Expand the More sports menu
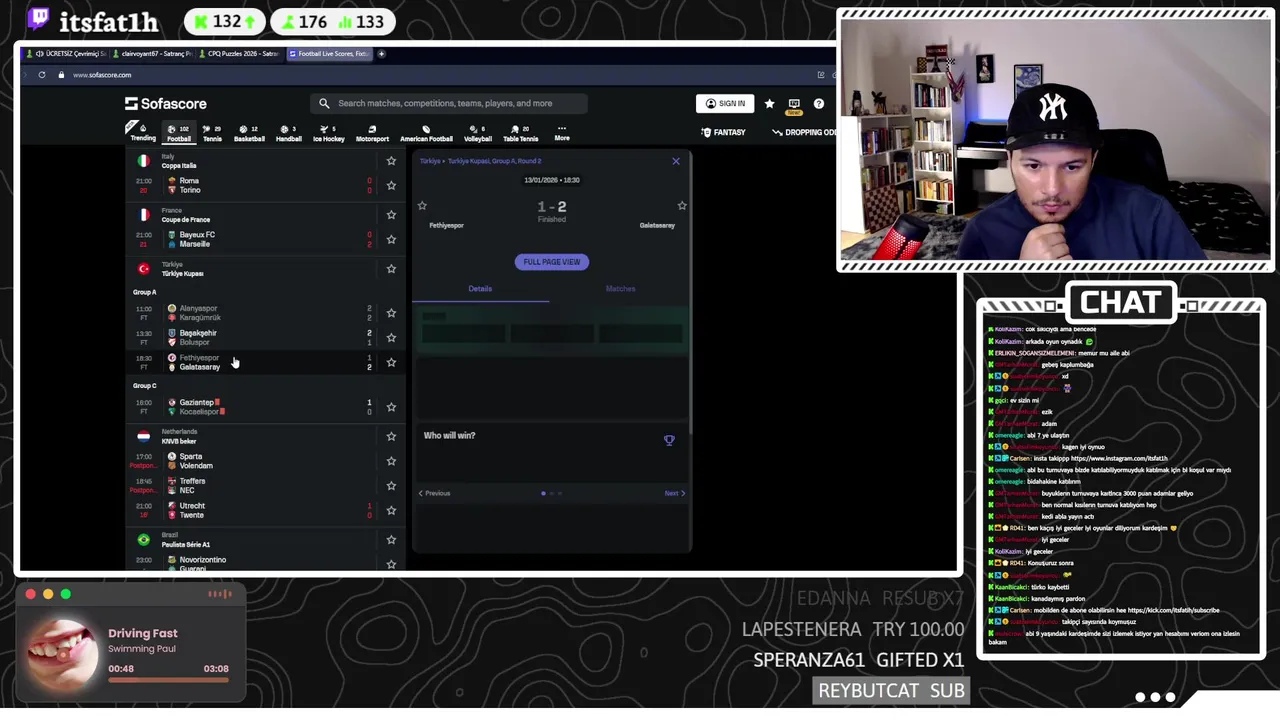The image size is (1280, 720). point(562,132)
